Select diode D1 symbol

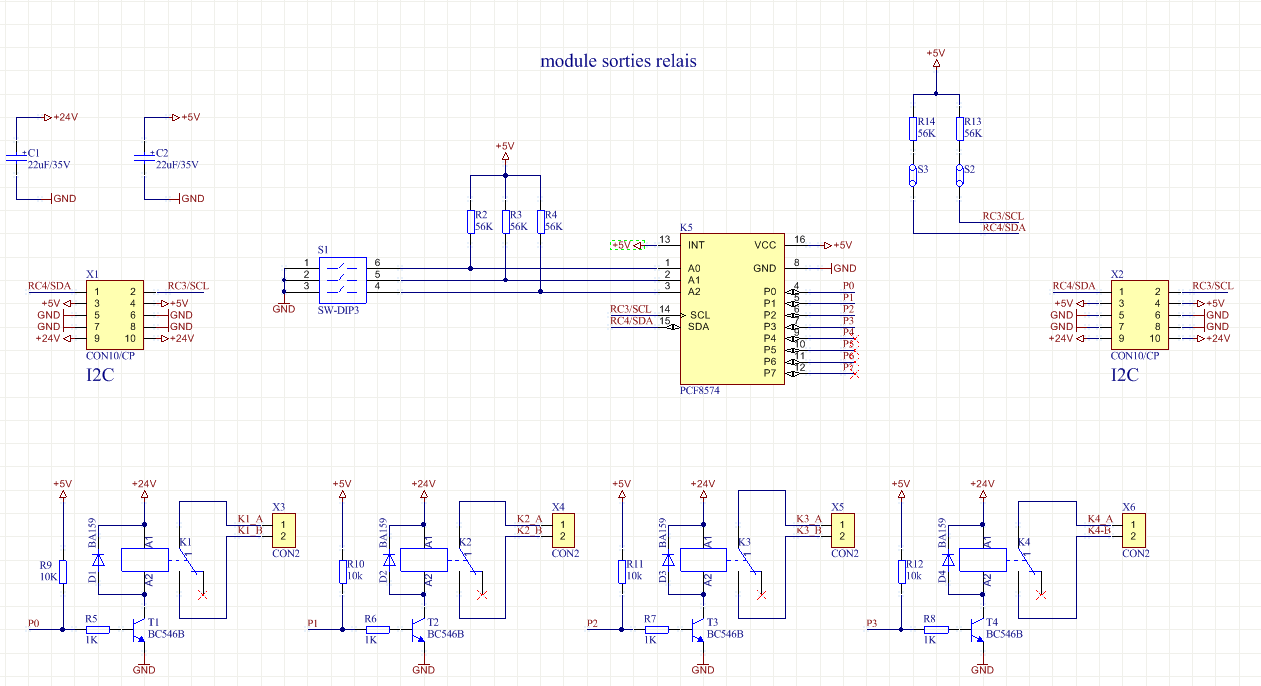[x=98, y=560]
